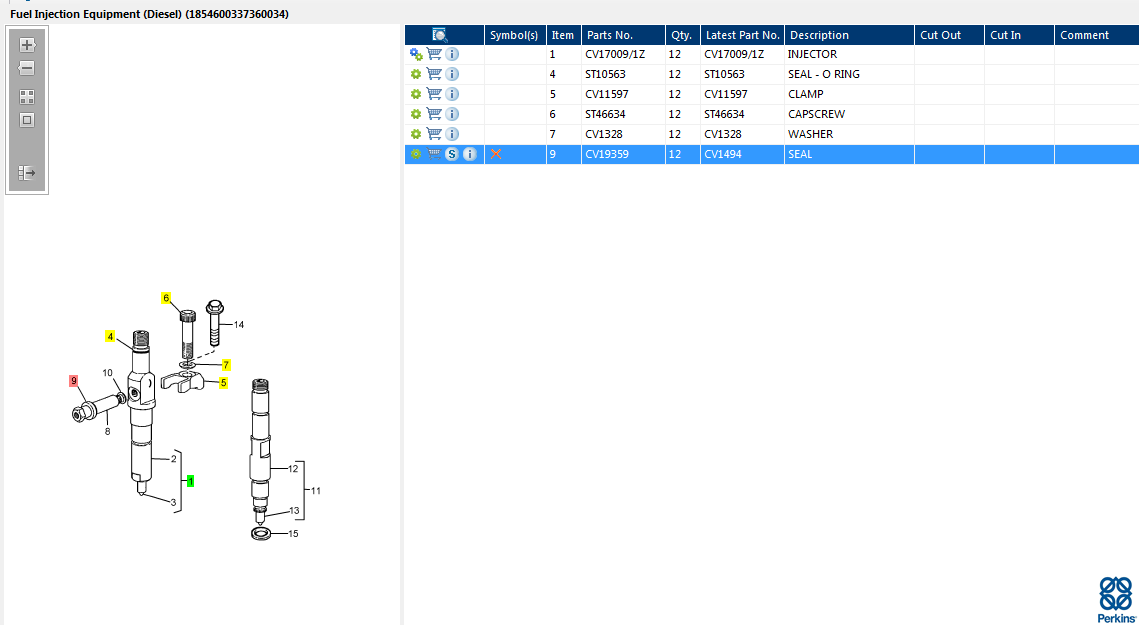Screen dimensions: 1139x625
Task: Show info for SEAL - O RING
Action: [x=452, y=74]
